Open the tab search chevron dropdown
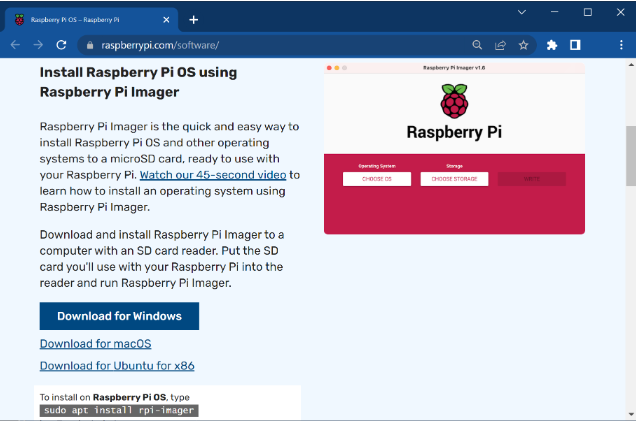 [522, 12]
